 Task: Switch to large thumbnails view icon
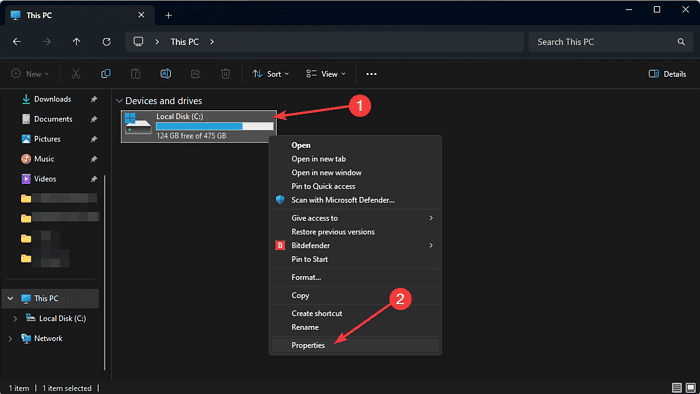pos(691,388)
